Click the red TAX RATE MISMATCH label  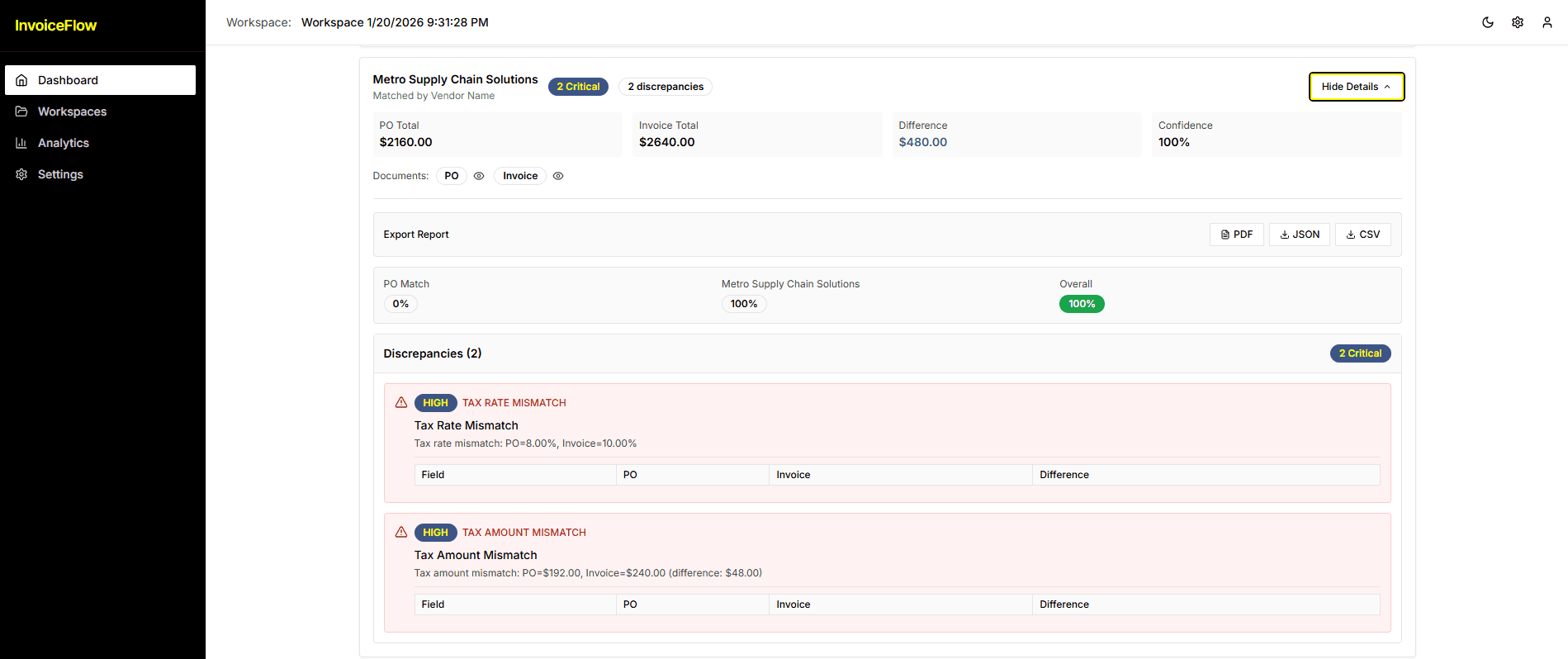point(514,403)
